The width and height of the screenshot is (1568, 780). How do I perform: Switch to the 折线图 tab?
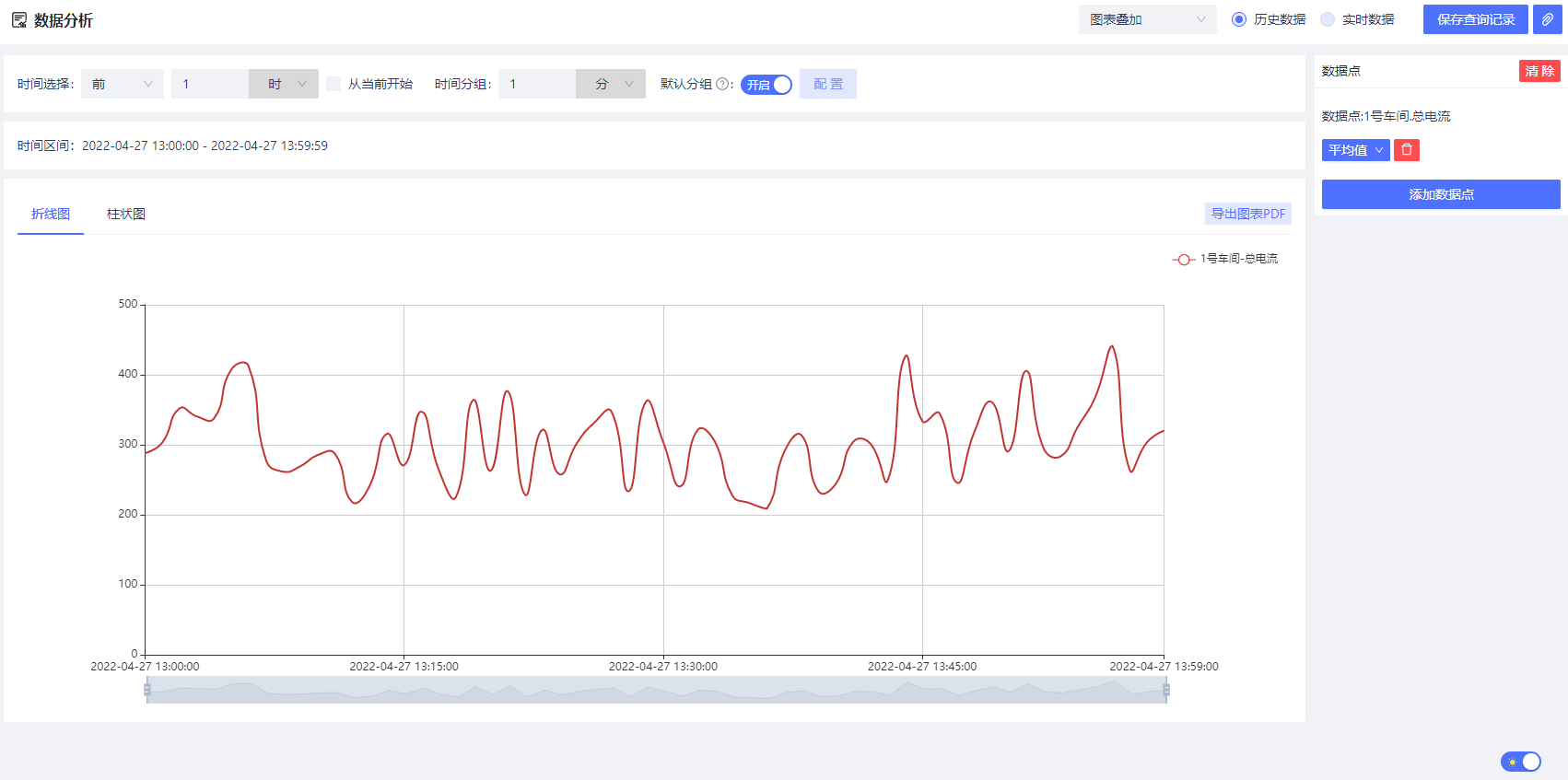(51, 214)
